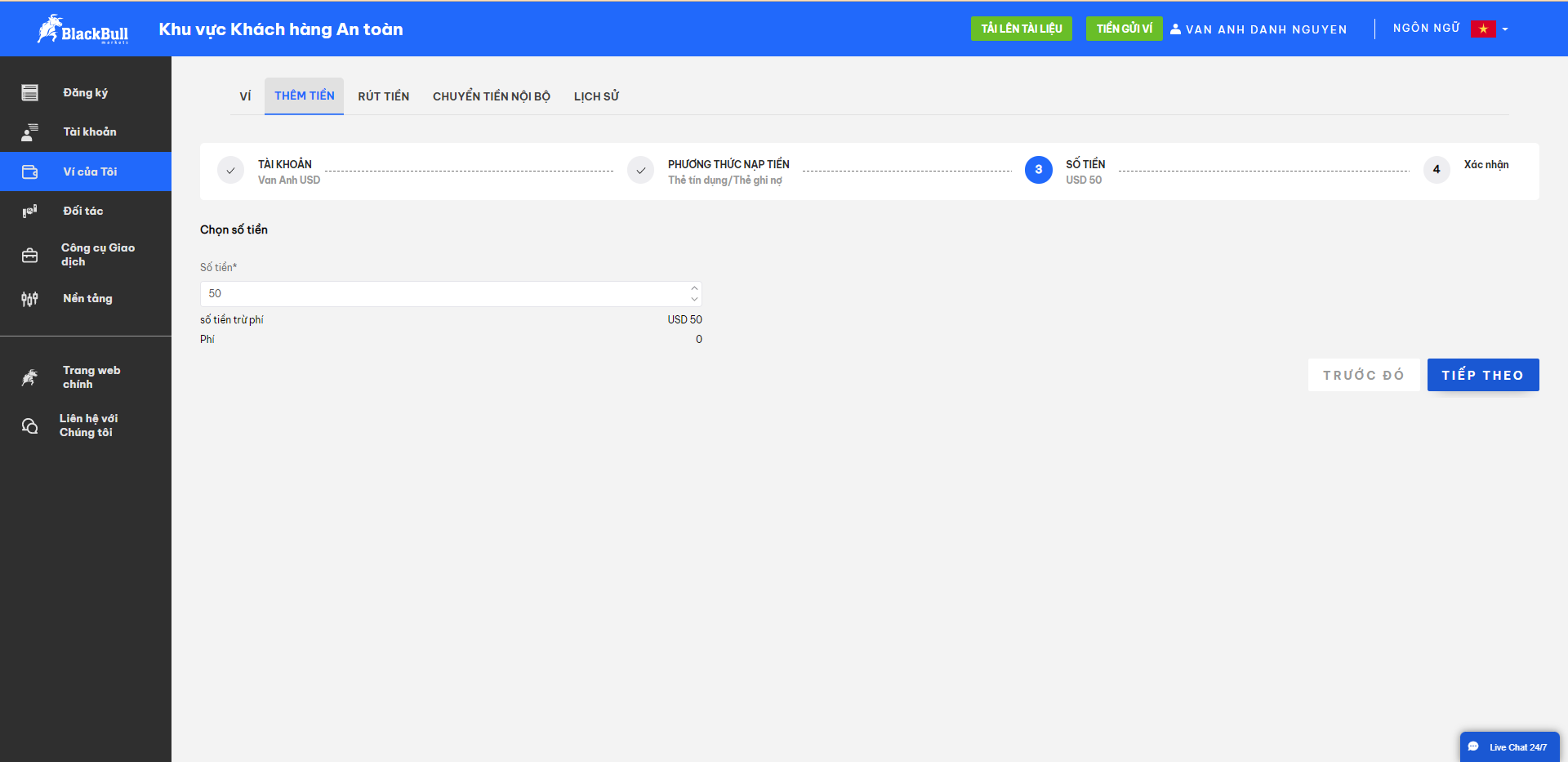Screen dimensions: 1568x762
Task: Click the Số tiền input field
Action: click(451, 294)
